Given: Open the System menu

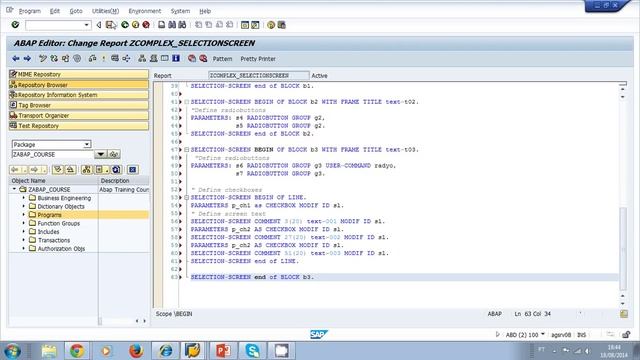Looking at the screenshot, I should click(x=180, y=11).
